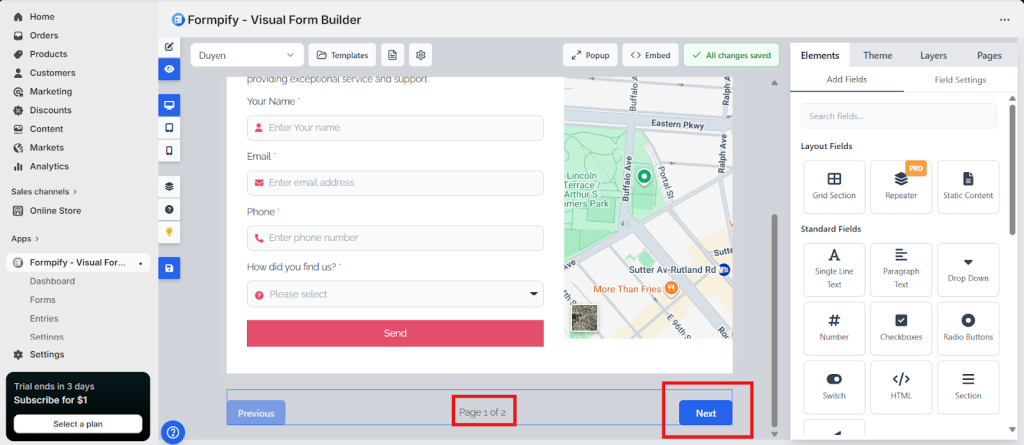Open form settings gear icon

pos(421,55)
